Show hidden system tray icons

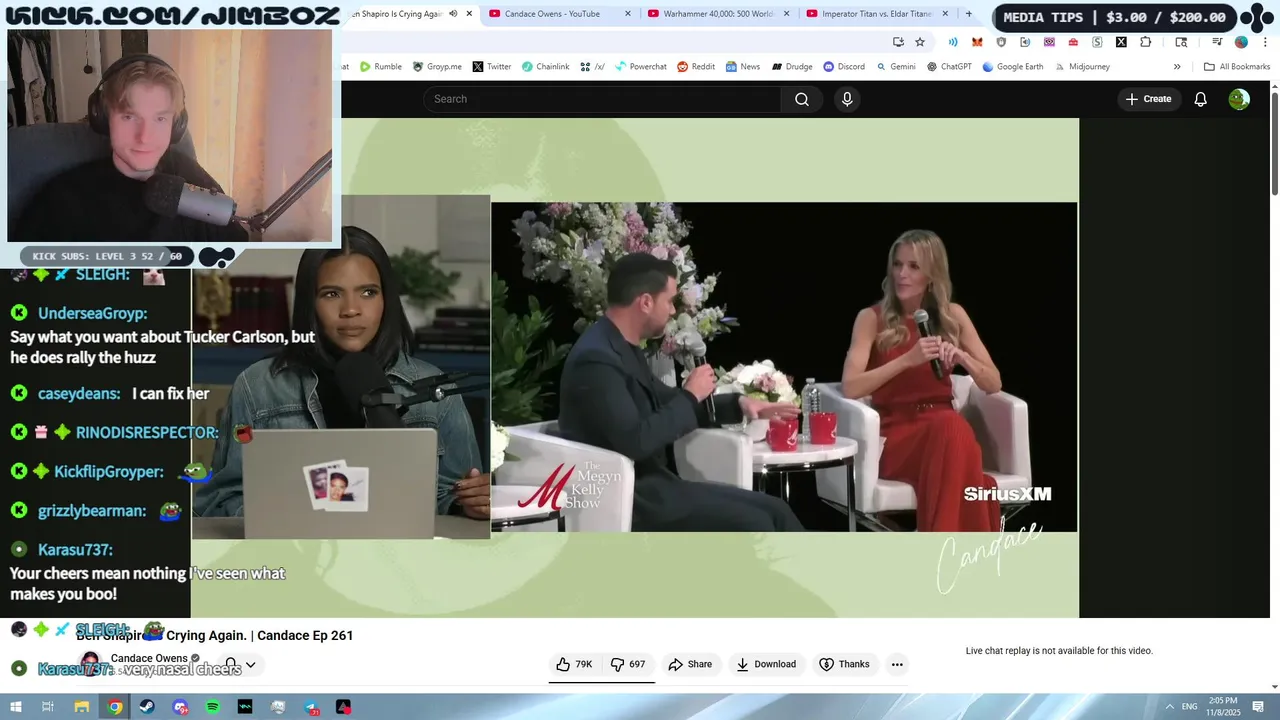coord(1169,706)
